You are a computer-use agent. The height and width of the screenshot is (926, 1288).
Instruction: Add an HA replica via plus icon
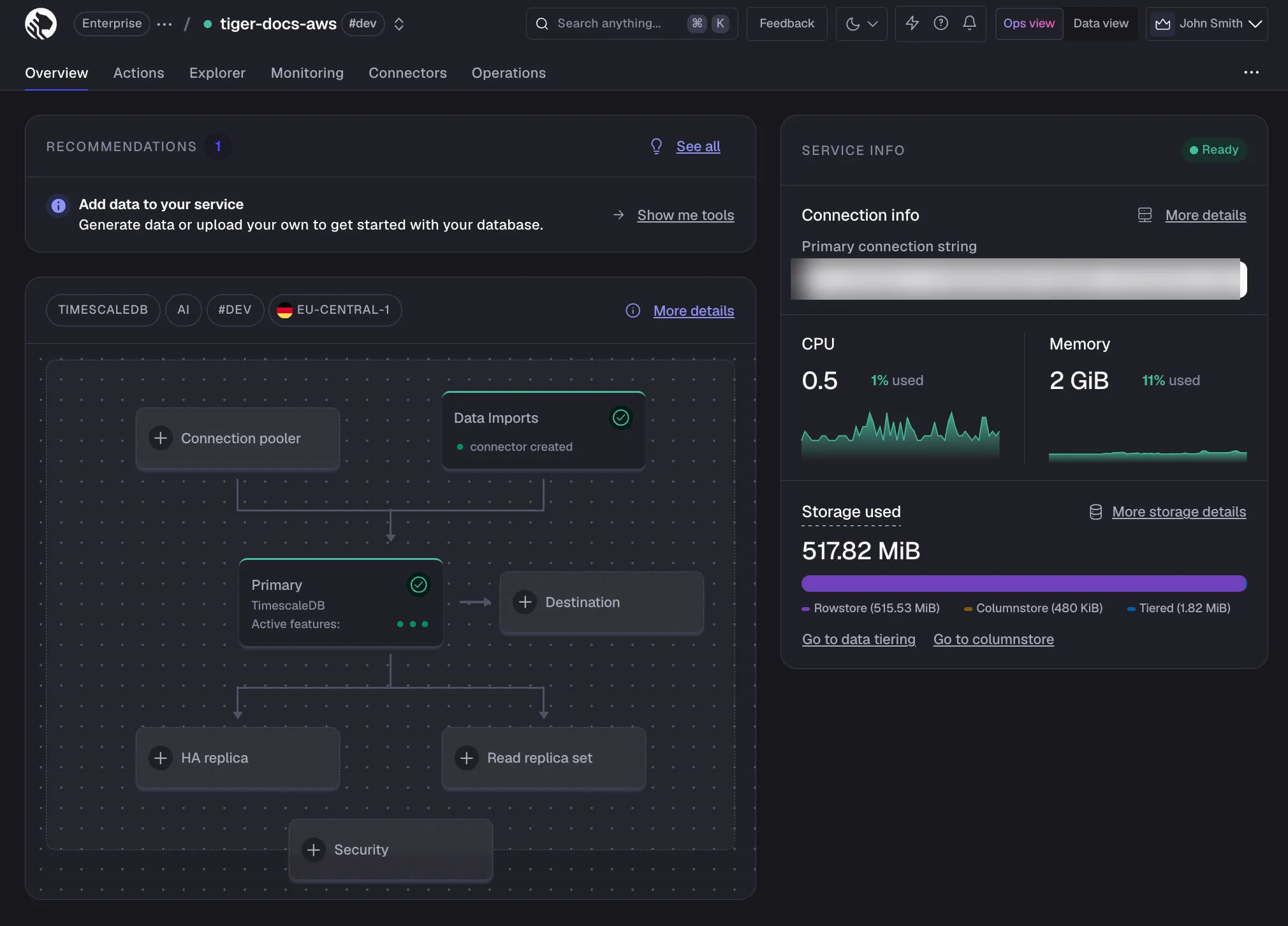[161, 758]
